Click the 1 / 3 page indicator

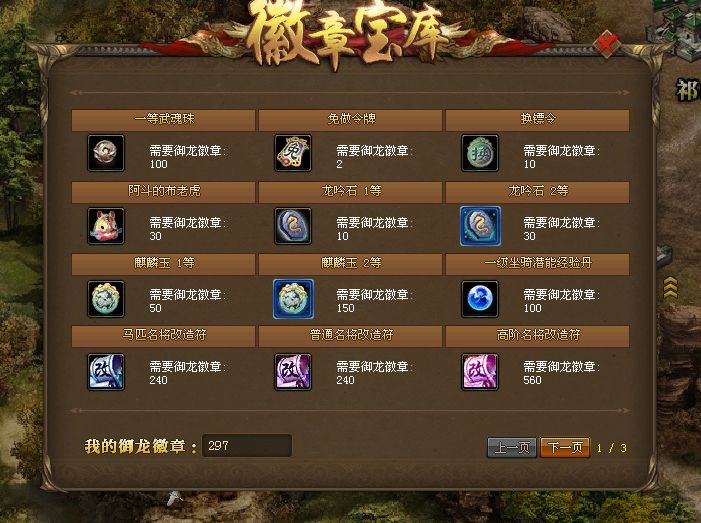(x=611, y=447)
